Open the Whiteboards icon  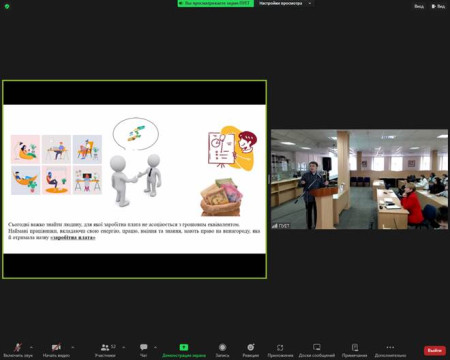click(x=317, y=347)
